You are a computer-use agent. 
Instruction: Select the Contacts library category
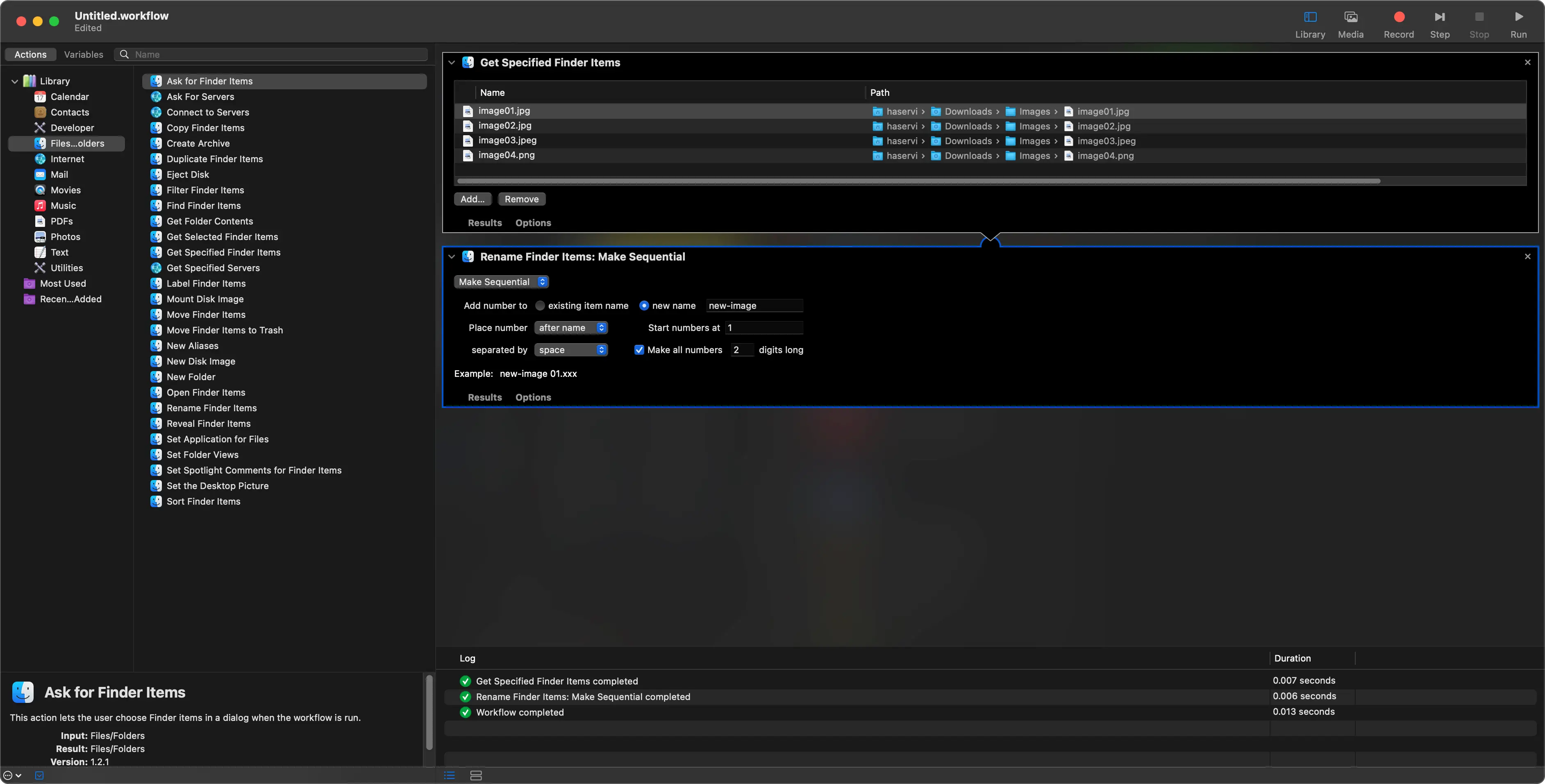70,112
